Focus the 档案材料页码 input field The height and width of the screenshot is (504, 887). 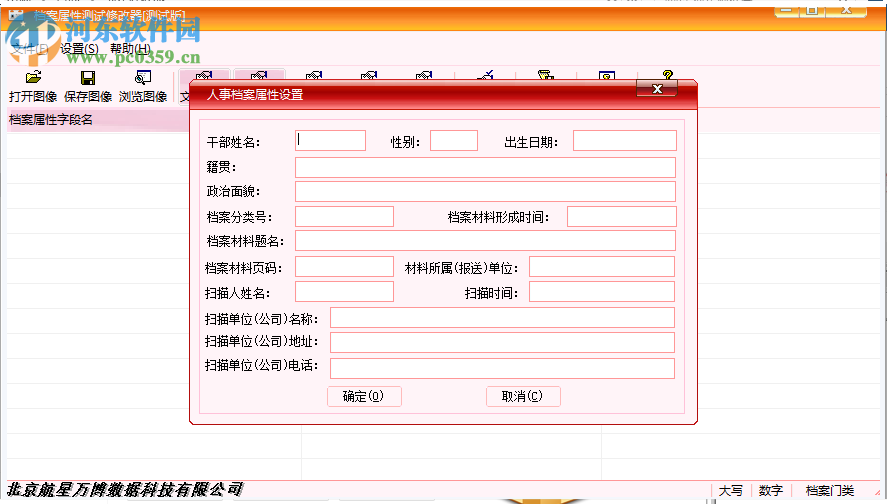pyautogui.click(x=345, y=267)
